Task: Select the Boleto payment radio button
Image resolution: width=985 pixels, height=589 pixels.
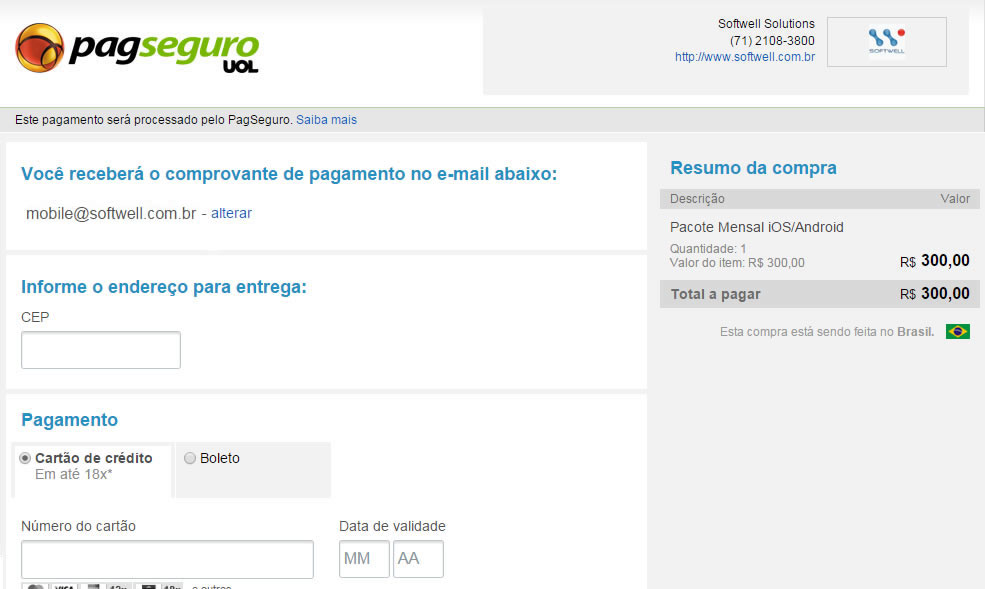Action: pos(190,458)
